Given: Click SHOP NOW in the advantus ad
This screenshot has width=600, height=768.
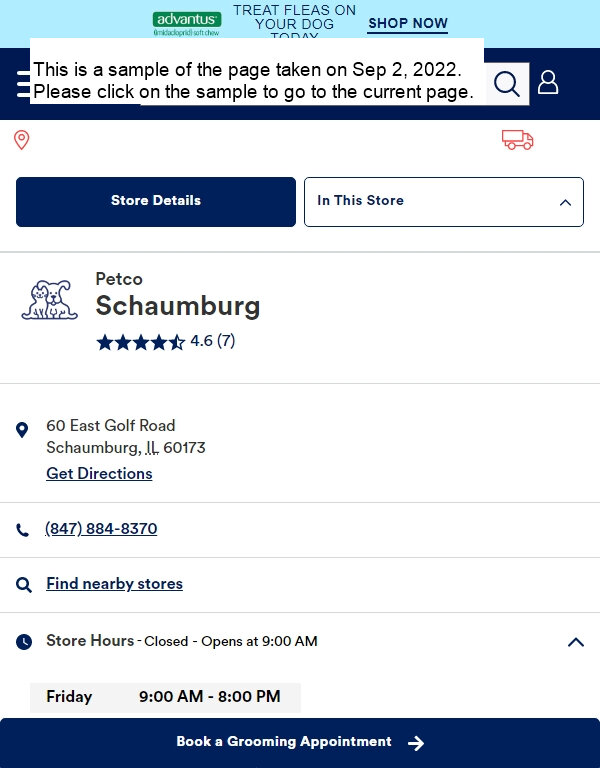Looking at the screenshot, I should tap(408, 24).
